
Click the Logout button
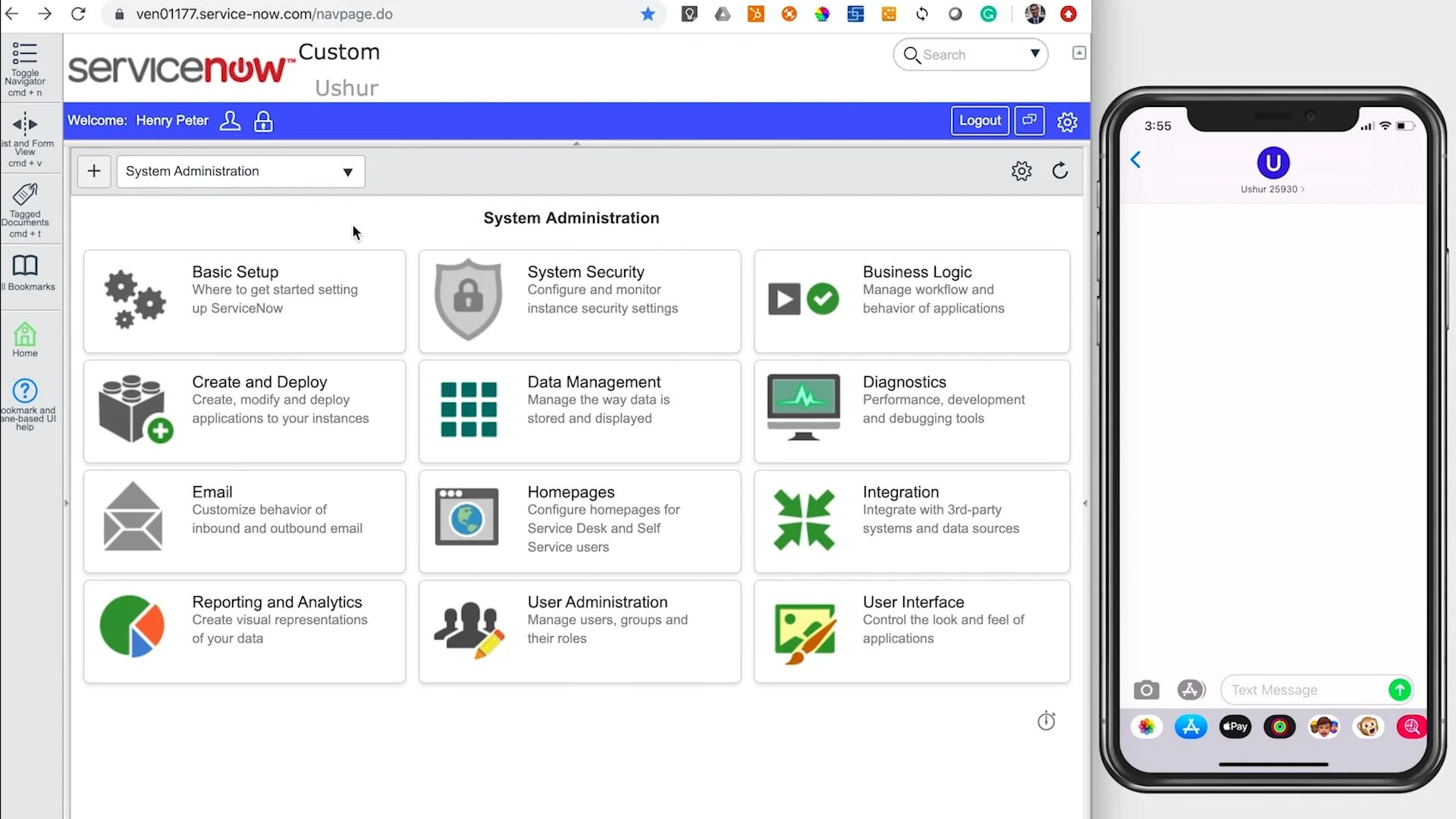pyautogui.click(x=980, y=121)
